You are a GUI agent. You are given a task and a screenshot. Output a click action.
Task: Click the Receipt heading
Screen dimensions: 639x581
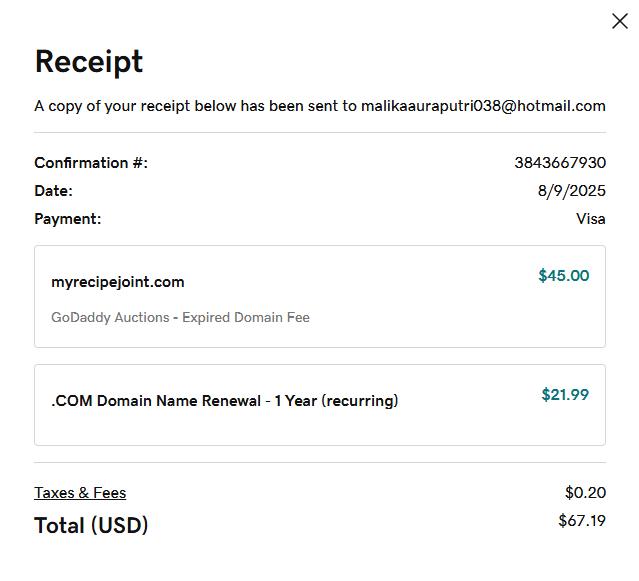(x=89, y=62)
